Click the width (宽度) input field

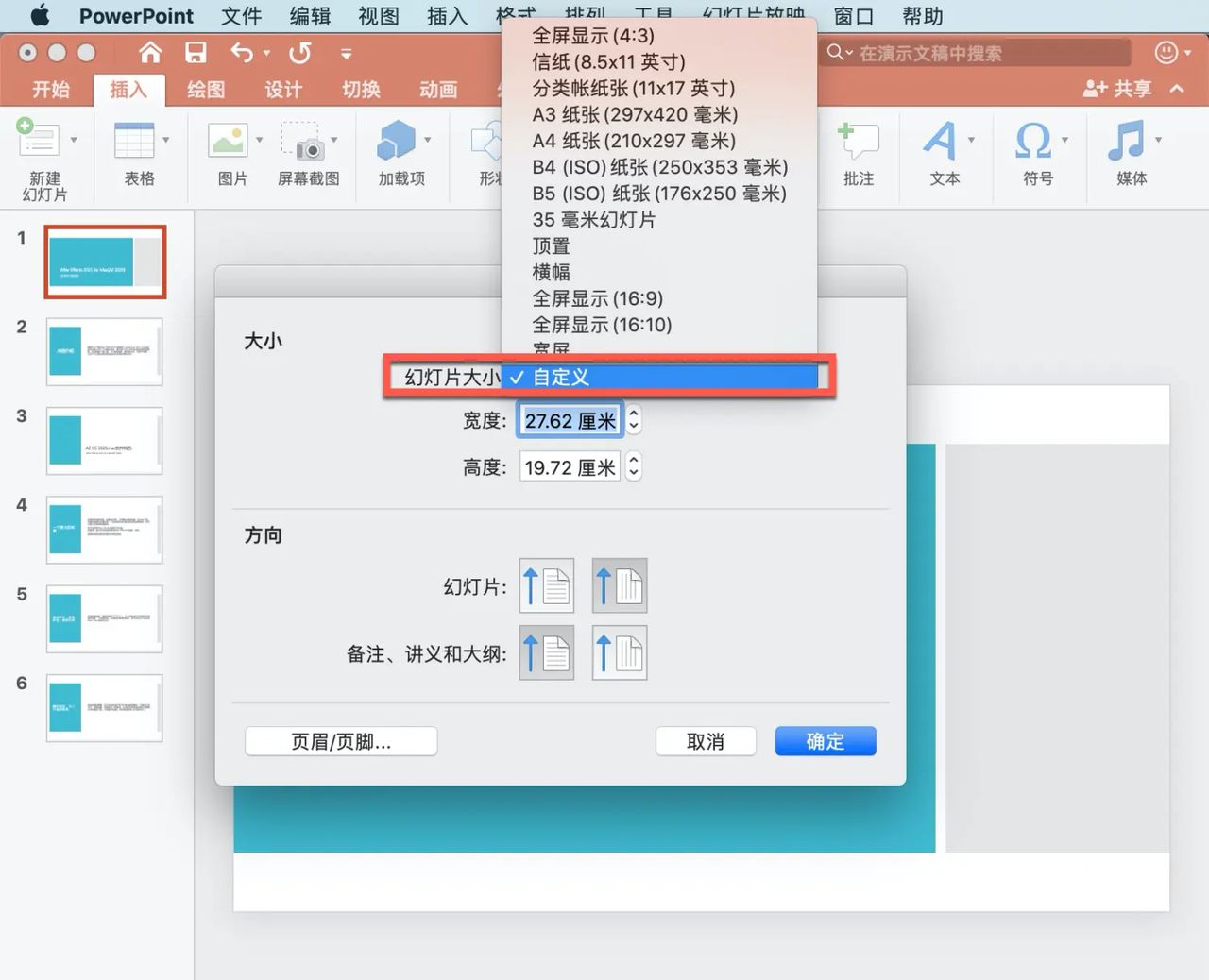(x=570, y=420)
